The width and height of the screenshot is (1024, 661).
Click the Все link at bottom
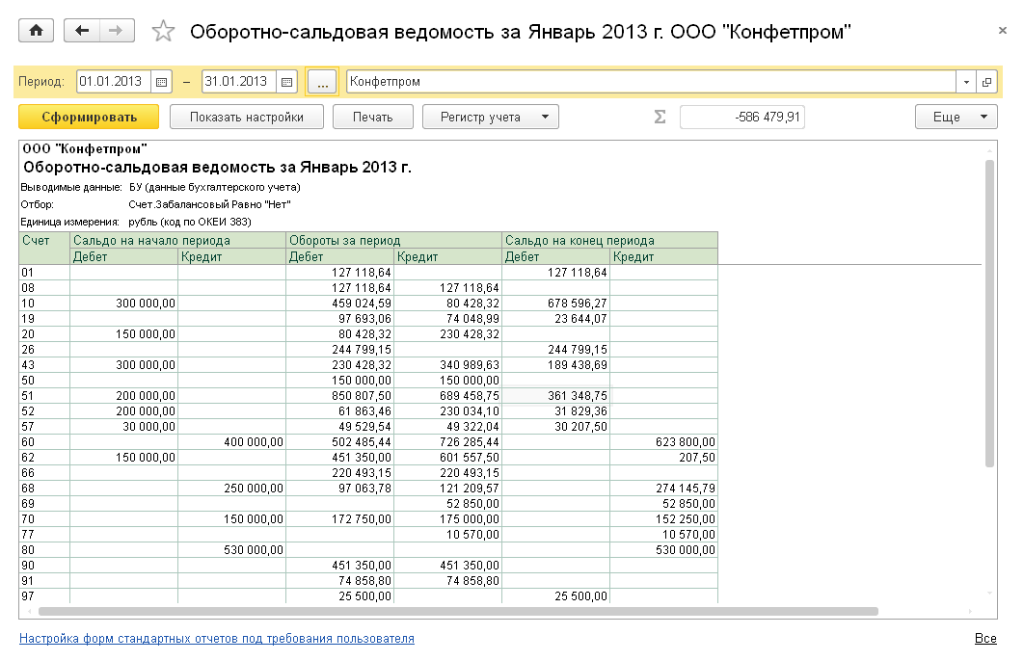tap(985, 638)
